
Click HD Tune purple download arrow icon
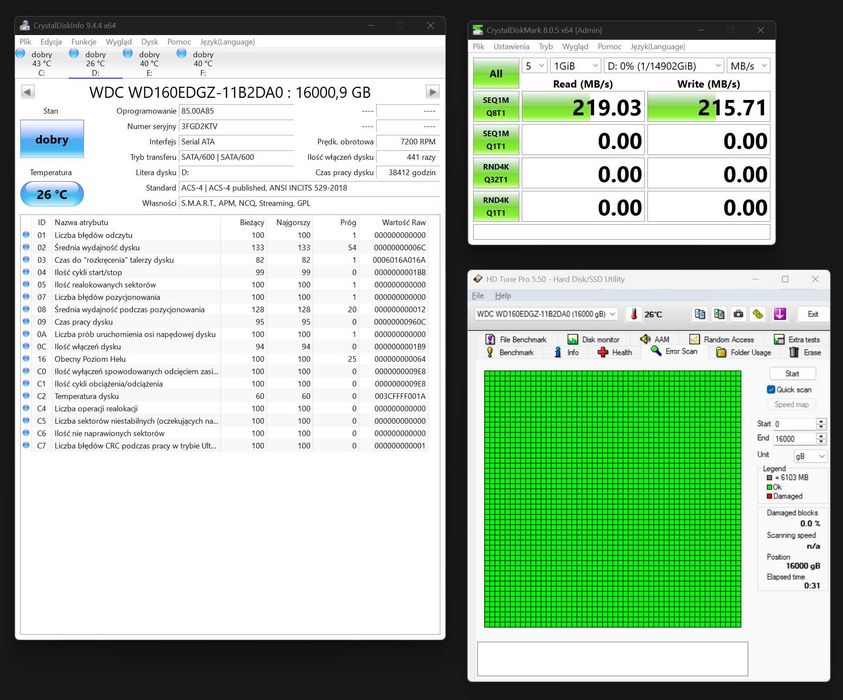pyautogui.click(x=780, y=314)
